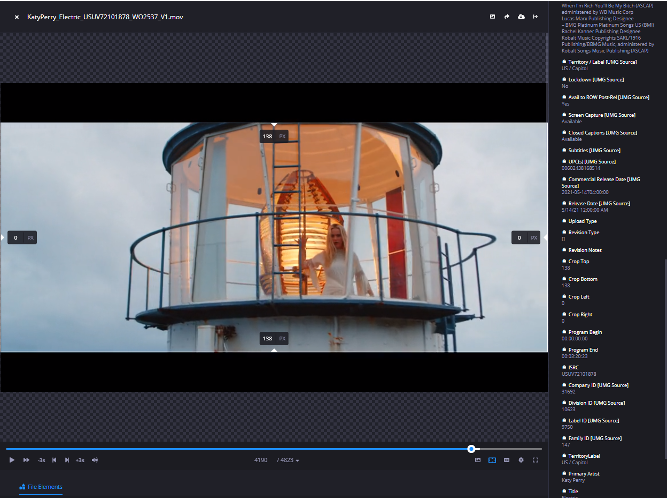Step to the next frame
Viewport: 668px width, 498px height.
click(x=67, y=460)
